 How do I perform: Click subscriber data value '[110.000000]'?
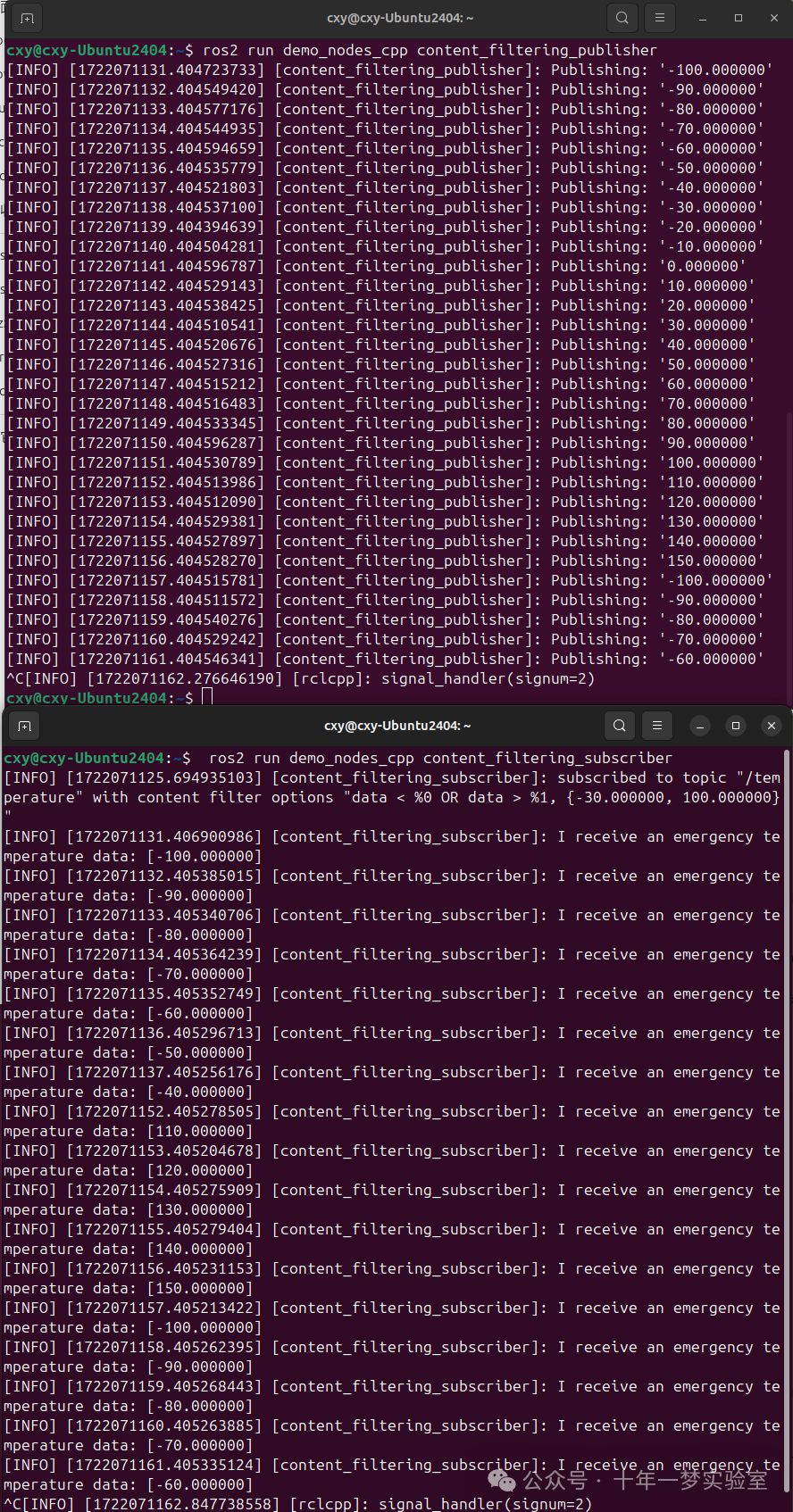(x=200, y=1131)
